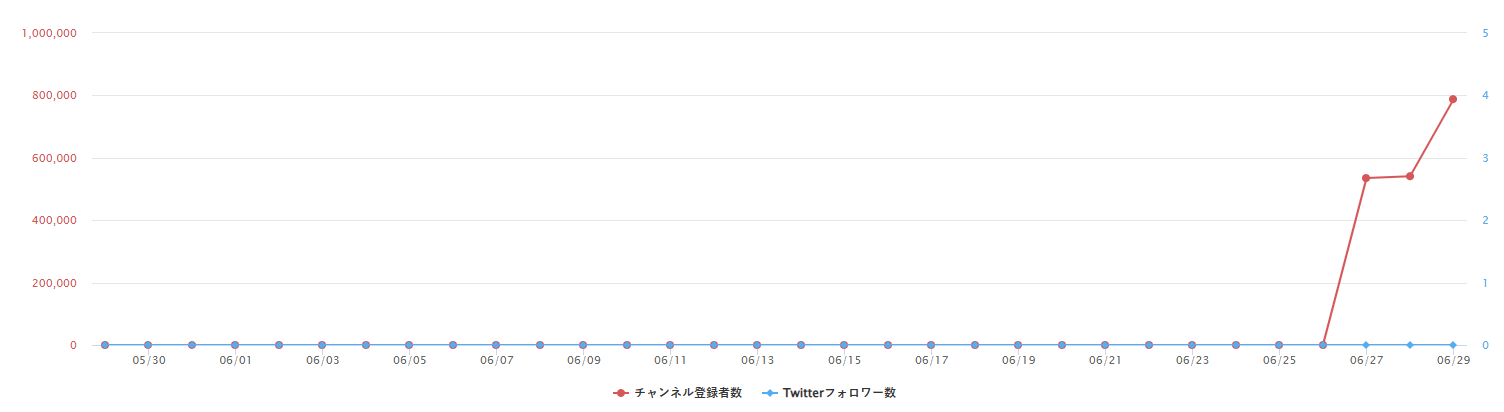The width and height of the screenshot is (1504, 412).
Task: Click the 06/26 data point at zero
Action: (1322, 345)
